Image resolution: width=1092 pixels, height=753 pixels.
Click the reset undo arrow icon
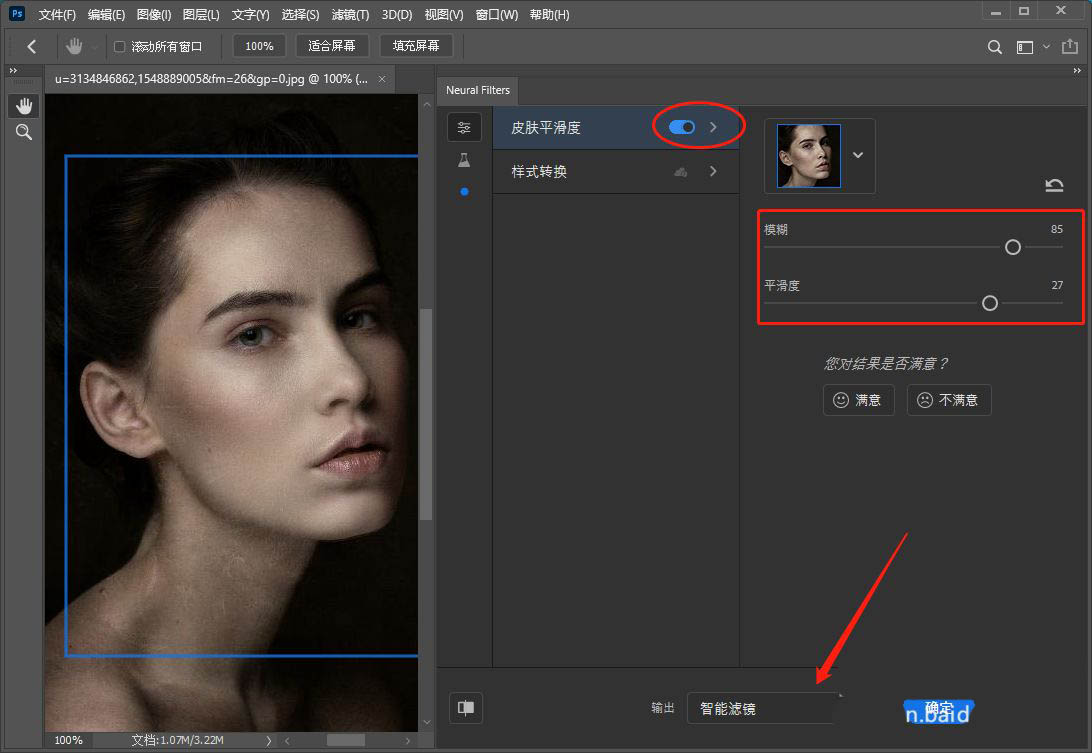pyautogui.click(x=1054, y=185)
